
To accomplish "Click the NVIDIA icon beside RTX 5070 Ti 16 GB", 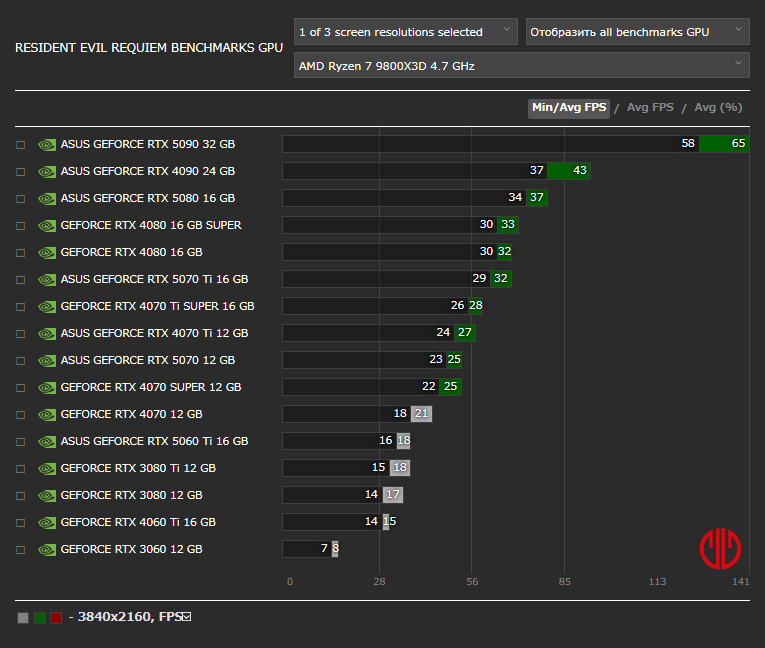I will pyautogui.click(x=47, y=279).
